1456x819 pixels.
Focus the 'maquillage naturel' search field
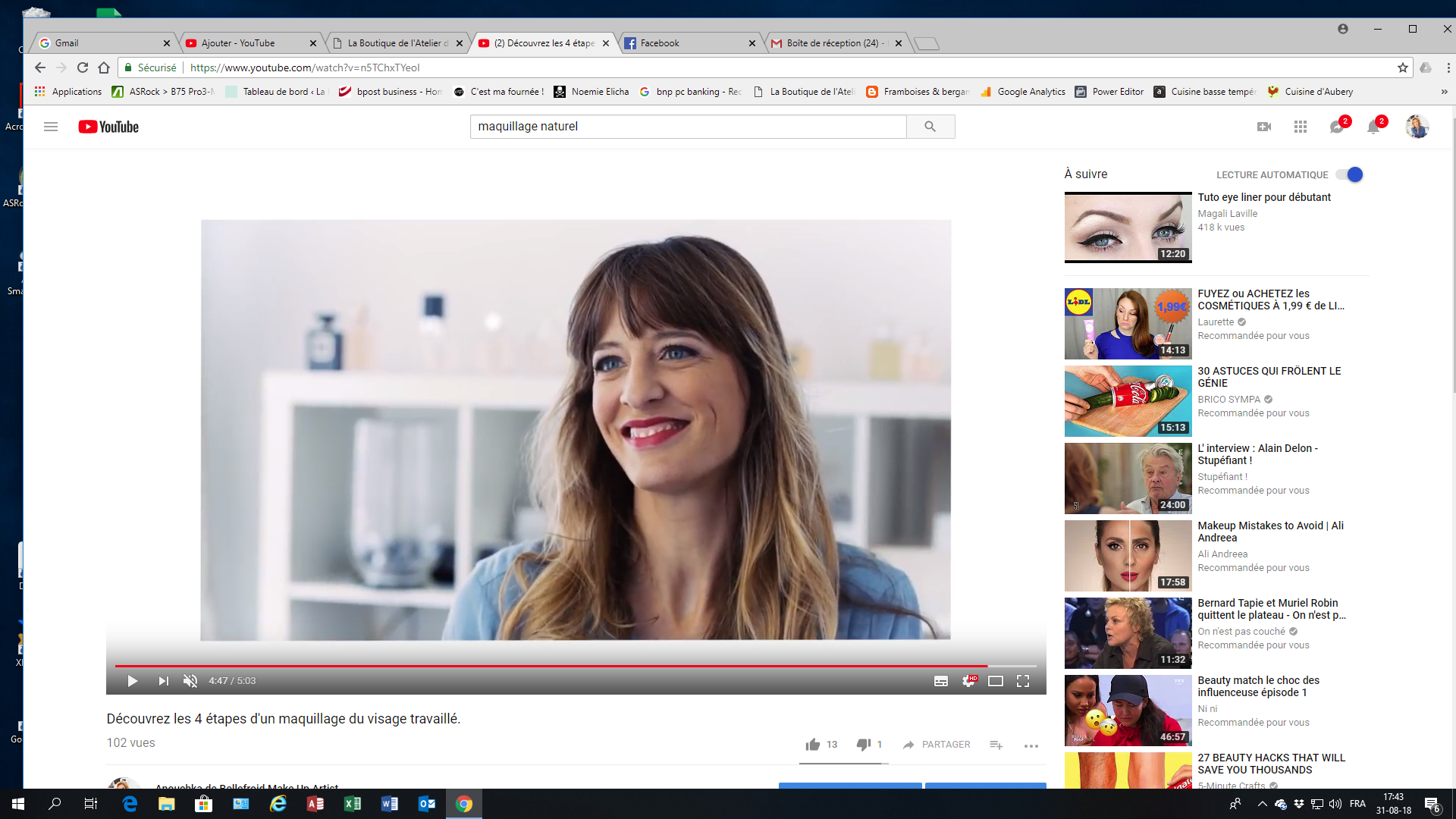tap(688, 127)
